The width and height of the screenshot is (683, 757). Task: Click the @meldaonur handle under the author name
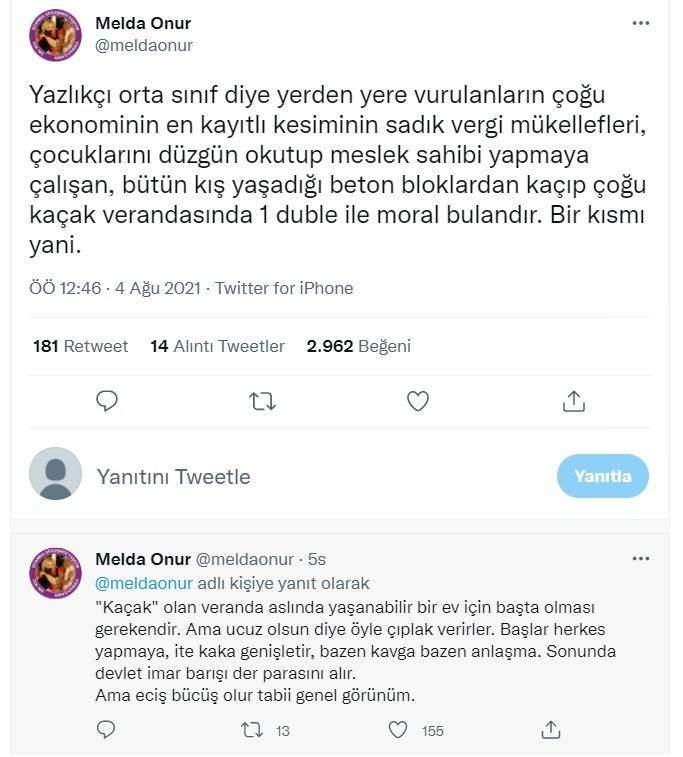(144, 45)
